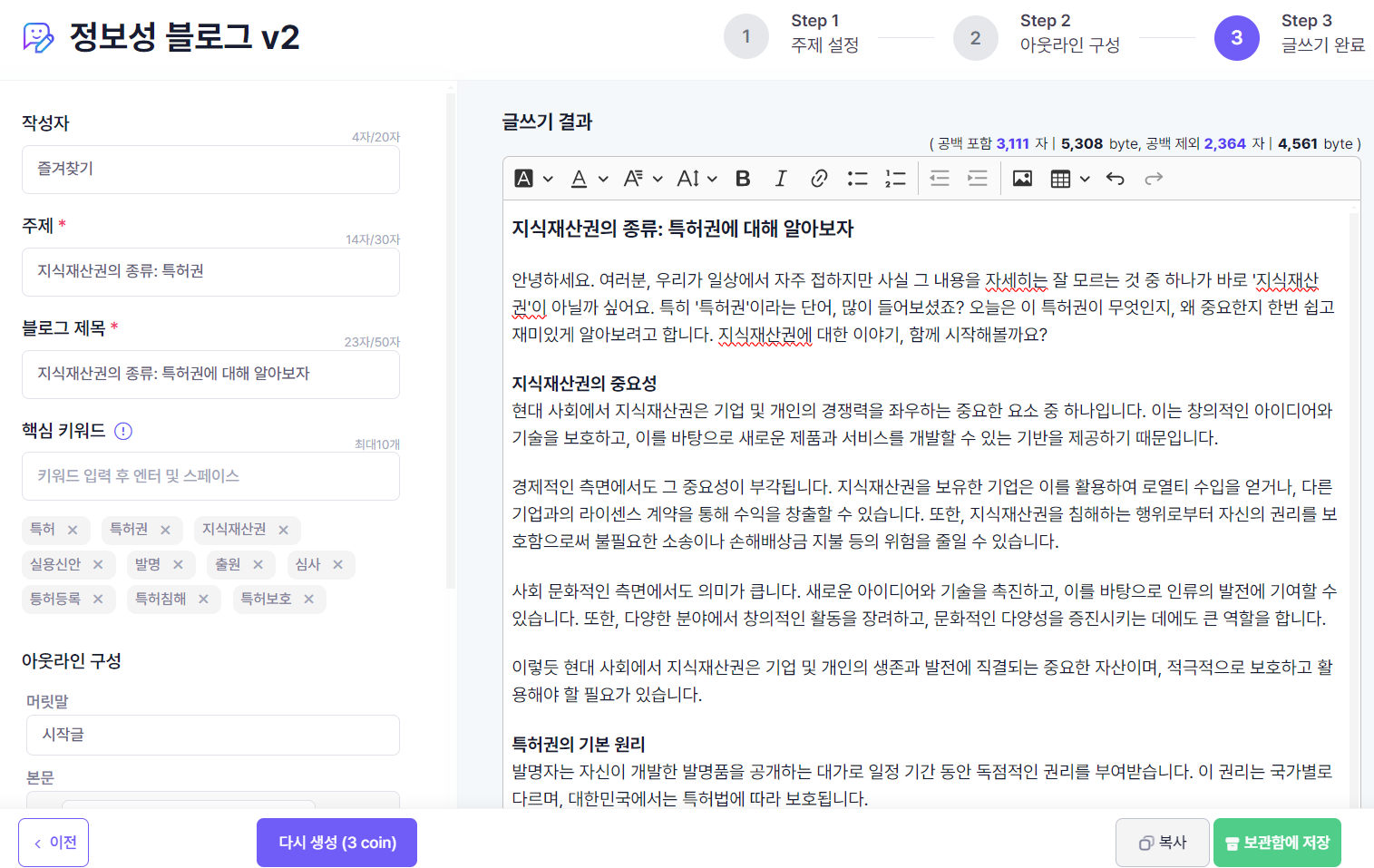Apply italic formatting
The image size is (1374, 868).
tap(781, 178)
